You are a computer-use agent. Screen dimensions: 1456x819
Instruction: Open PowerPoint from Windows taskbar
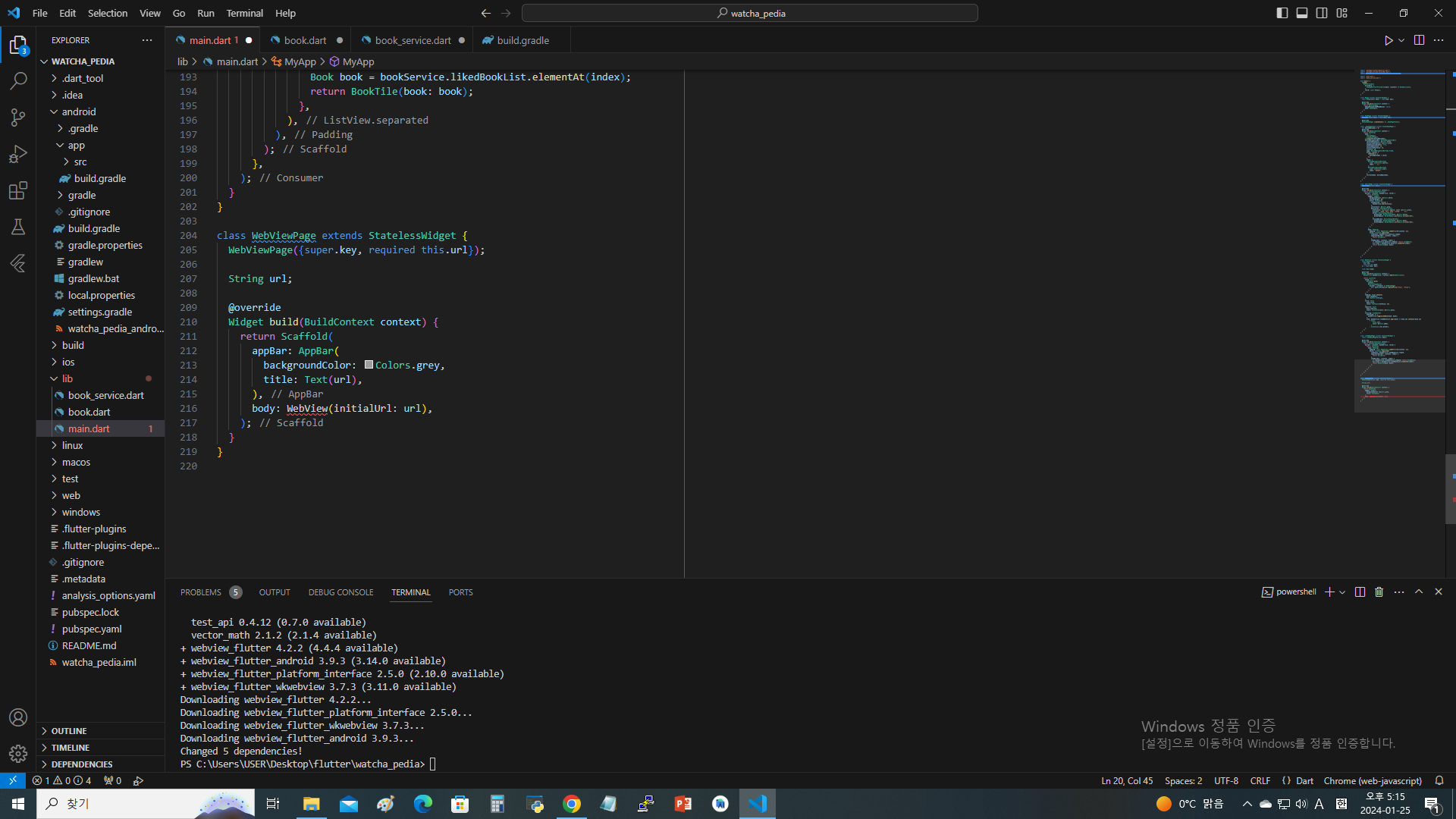click(x=683, y=804)
